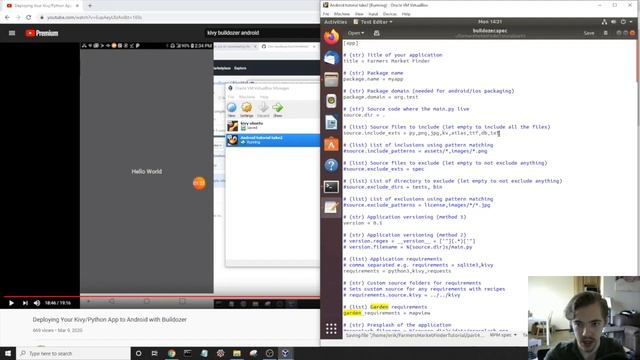This screenshot has height=360, width=640.
Task: Close the Deploying Your Kivy/Python tab
Action: tap(77, 6)
